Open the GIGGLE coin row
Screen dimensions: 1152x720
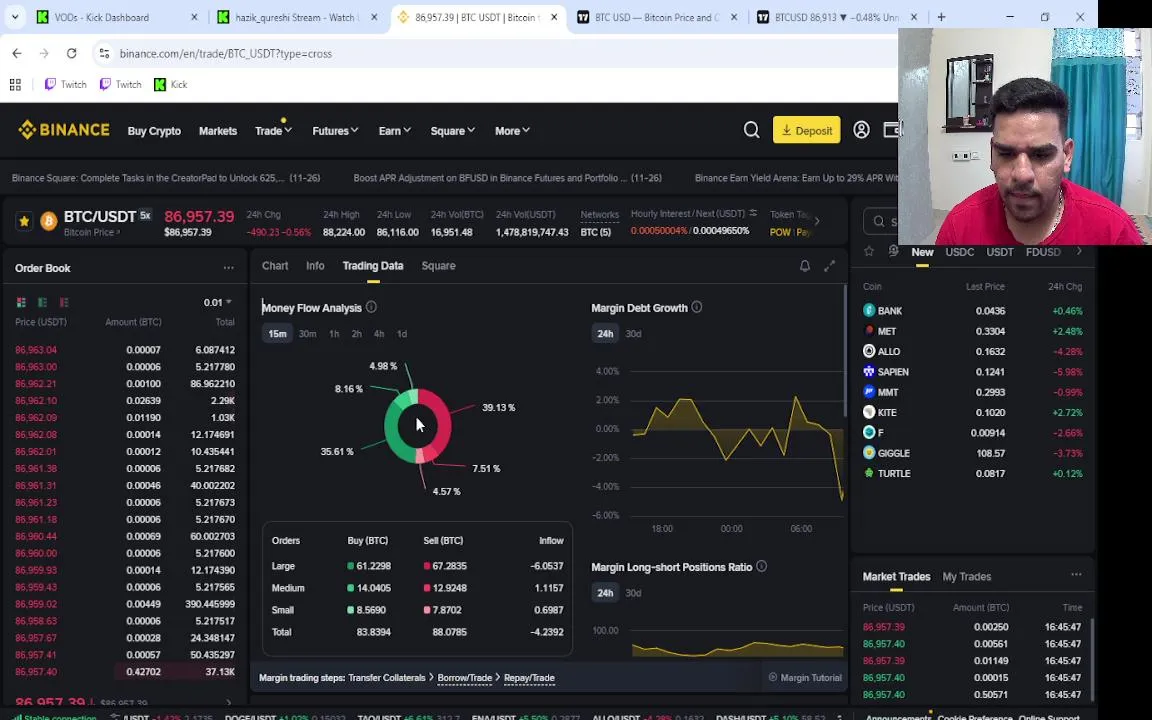972,453
